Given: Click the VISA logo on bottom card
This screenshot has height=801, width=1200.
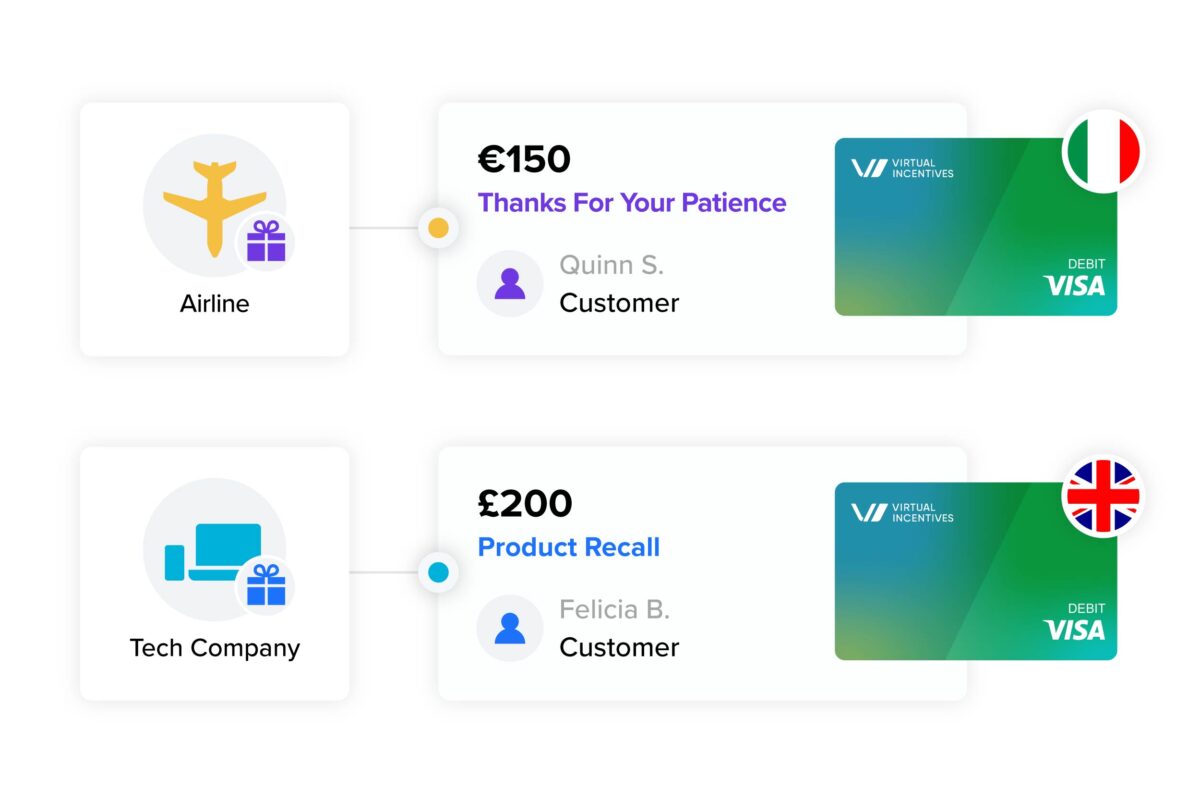Looking at the screenshot, I should [1075, 630].
